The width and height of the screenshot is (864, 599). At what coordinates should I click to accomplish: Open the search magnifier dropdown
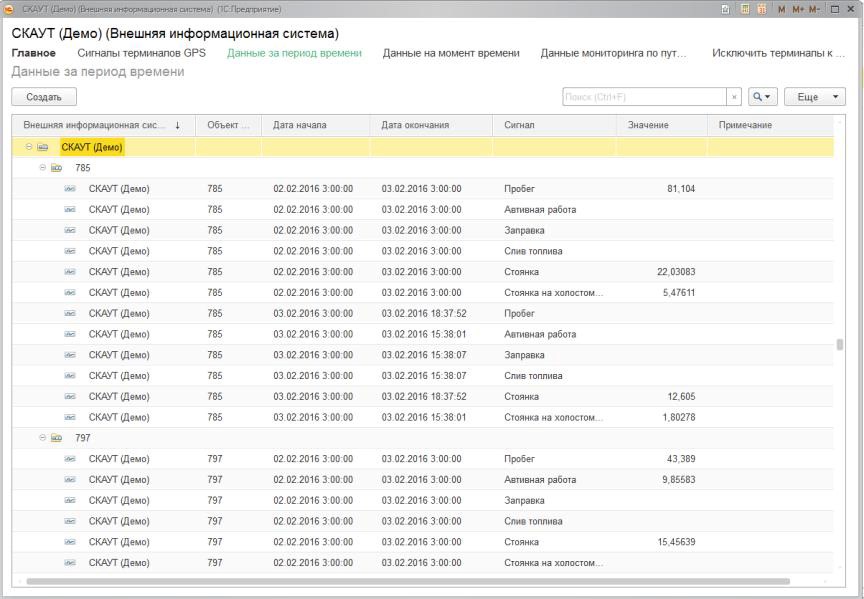click(763, 97)
